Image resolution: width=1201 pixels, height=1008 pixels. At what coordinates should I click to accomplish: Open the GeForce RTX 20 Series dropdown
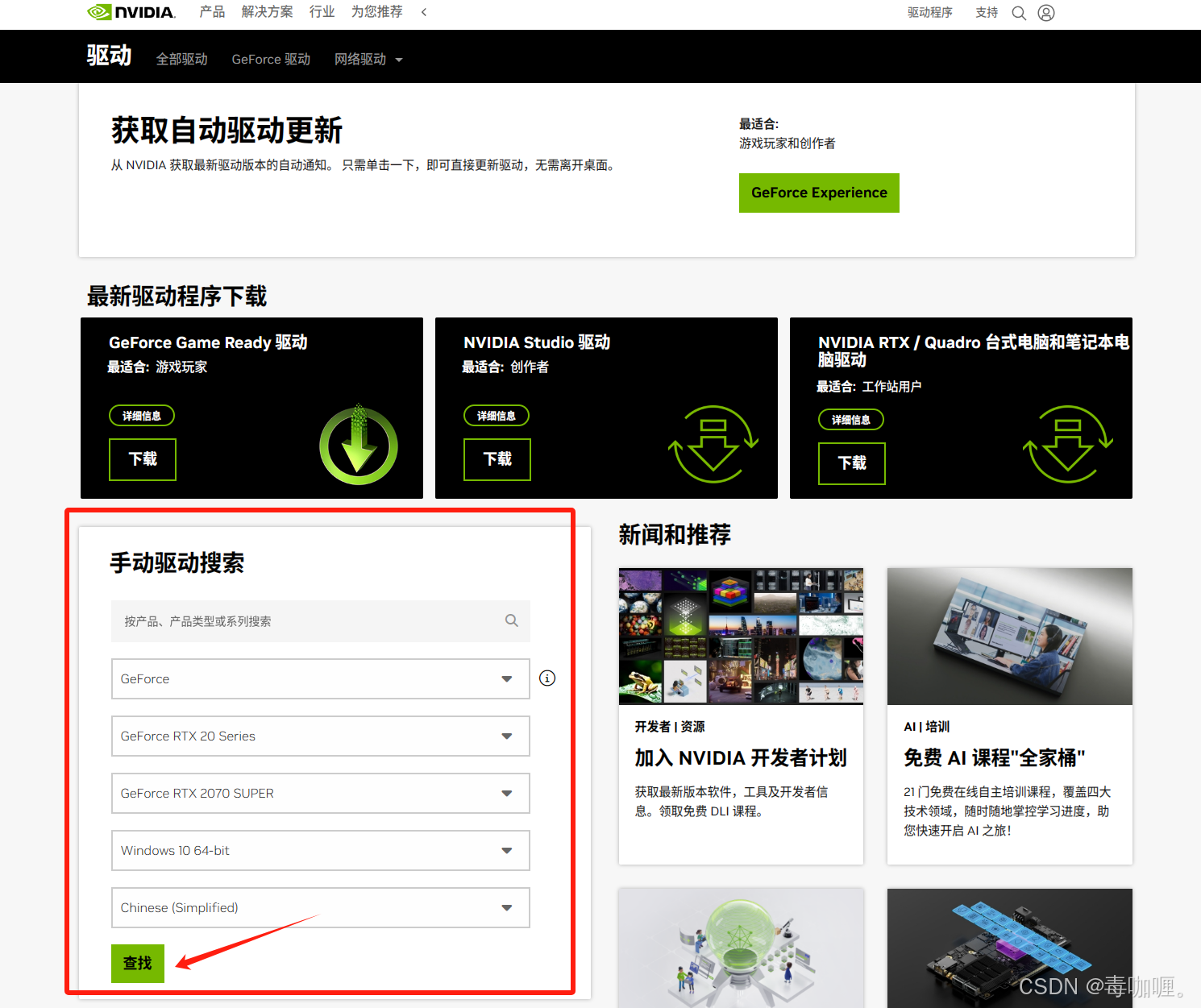coord(321,736)
